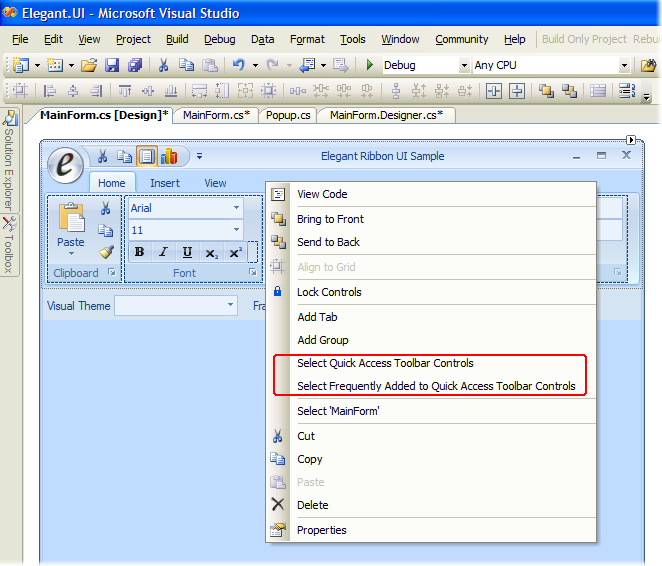Click Copy icon in Visual Studio toolbar
Viewport: 662px width, 566px height.
pyautogui.click(x=186, y=65)
